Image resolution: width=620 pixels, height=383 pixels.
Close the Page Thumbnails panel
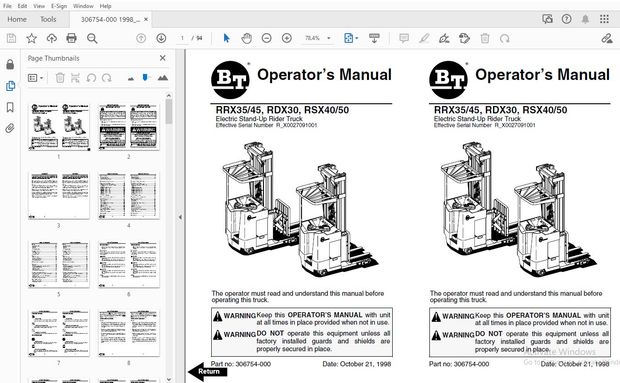coord(163,58)
